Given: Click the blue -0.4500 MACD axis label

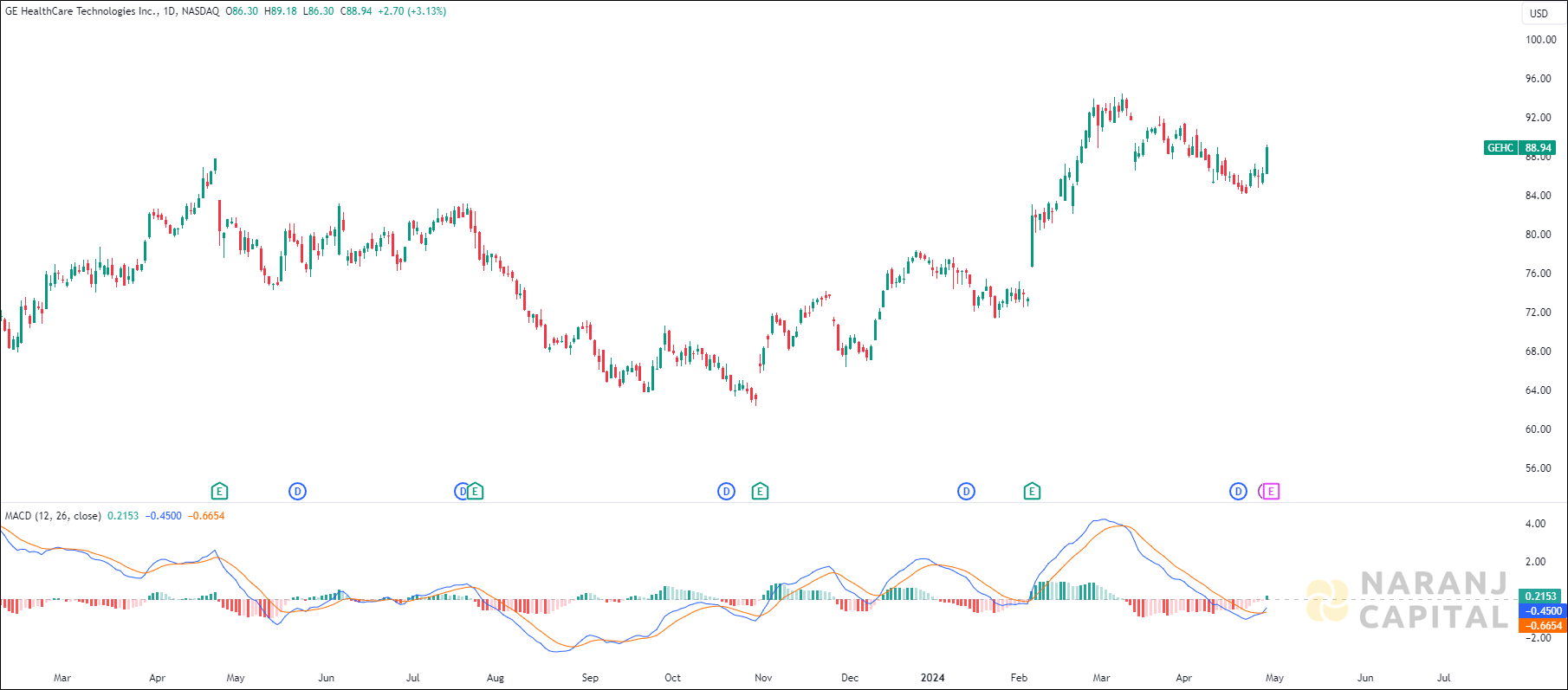Looking at the screenshot, I should pos(1541,611).
